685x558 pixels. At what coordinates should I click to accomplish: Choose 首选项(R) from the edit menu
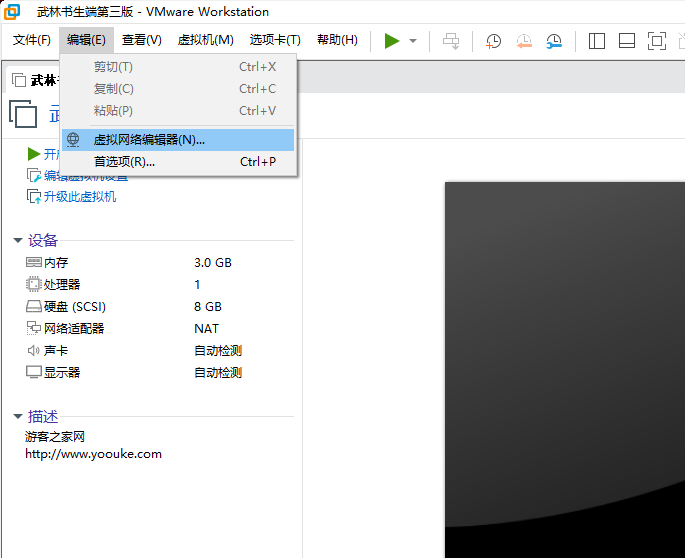click(x=124, y=162)
